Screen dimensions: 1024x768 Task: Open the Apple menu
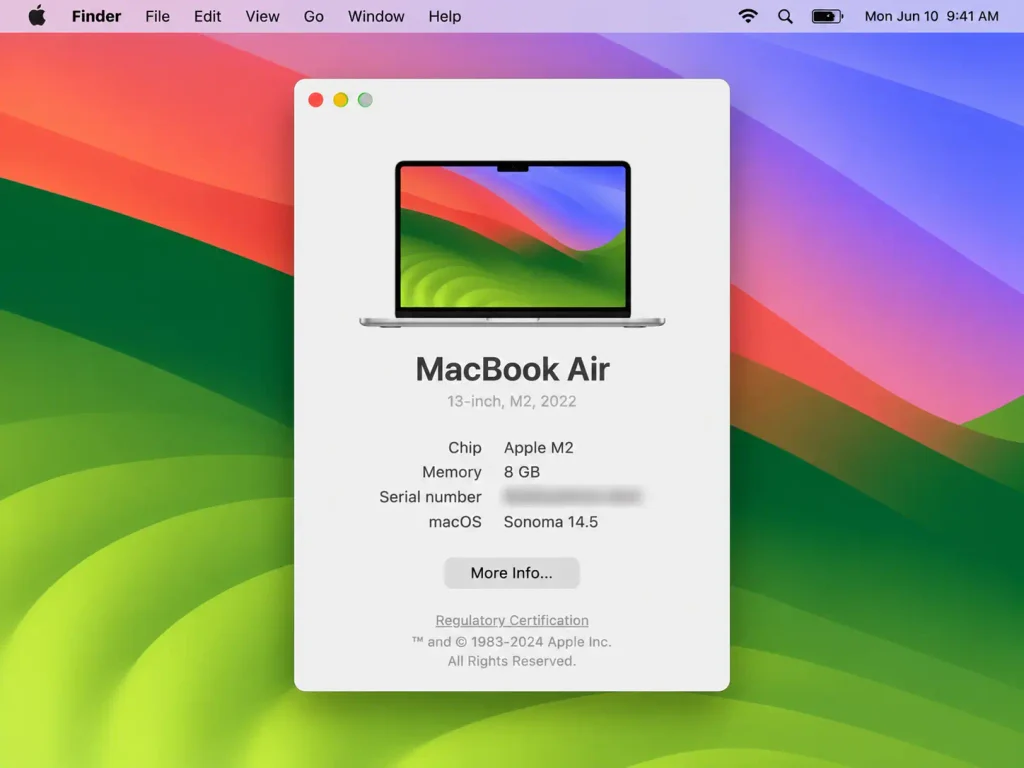(x=37, y=16)
